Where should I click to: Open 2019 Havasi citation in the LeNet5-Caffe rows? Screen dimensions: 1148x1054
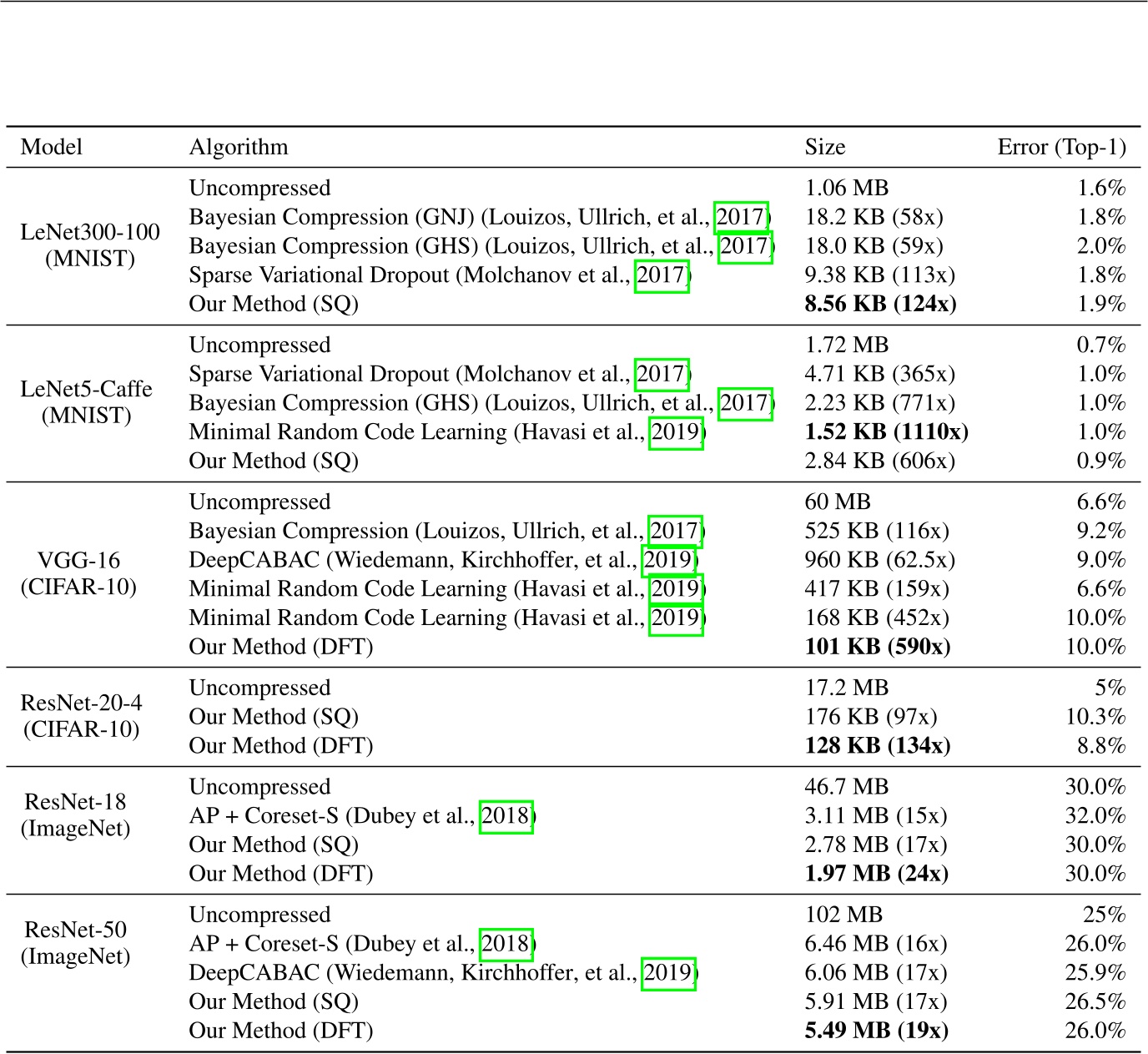click(x=675, y=432)
